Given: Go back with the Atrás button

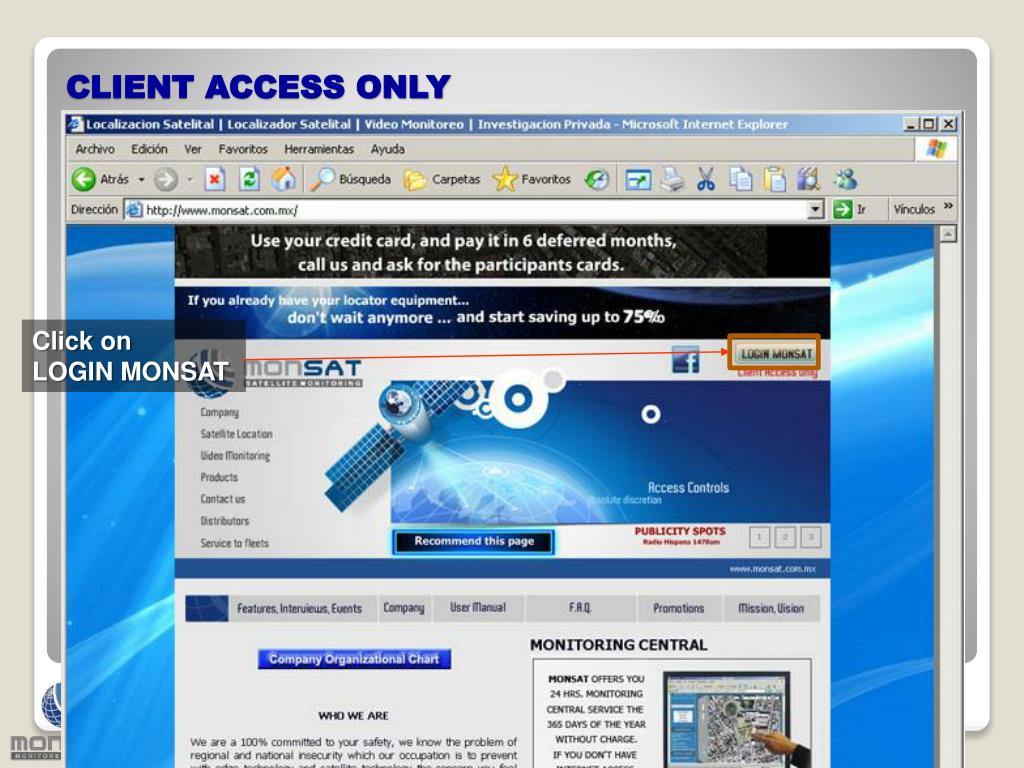Looking at the screenshot, I should coord(100,179).
